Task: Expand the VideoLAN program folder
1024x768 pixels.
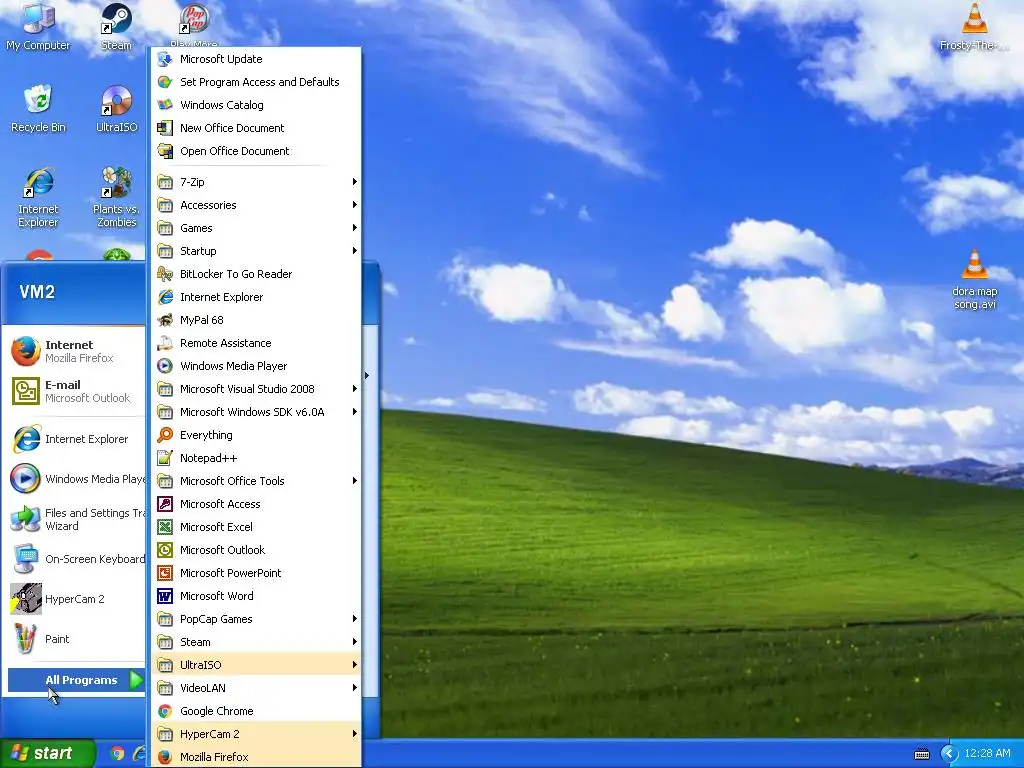Action: coord(256,688)
